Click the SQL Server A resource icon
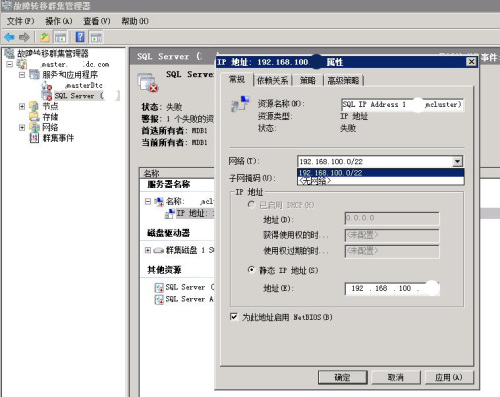 coord(159,299)
